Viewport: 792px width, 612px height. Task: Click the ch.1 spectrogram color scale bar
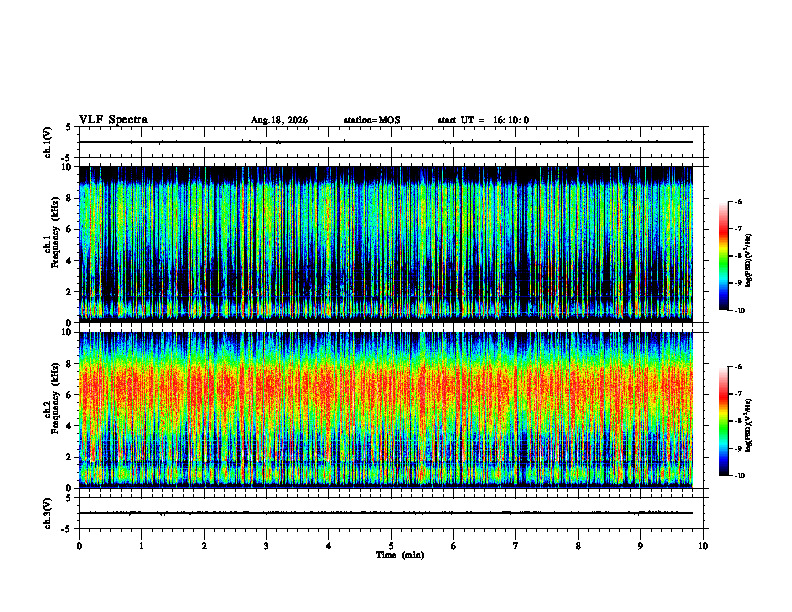click(723, 256)
